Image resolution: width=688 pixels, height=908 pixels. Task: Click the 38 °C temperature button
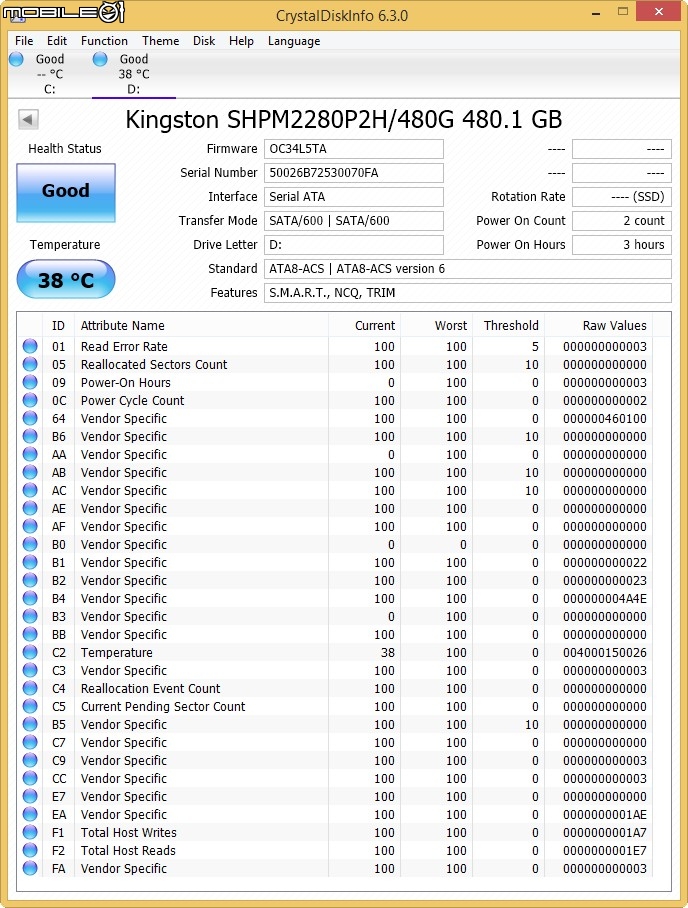click(66, 280)
